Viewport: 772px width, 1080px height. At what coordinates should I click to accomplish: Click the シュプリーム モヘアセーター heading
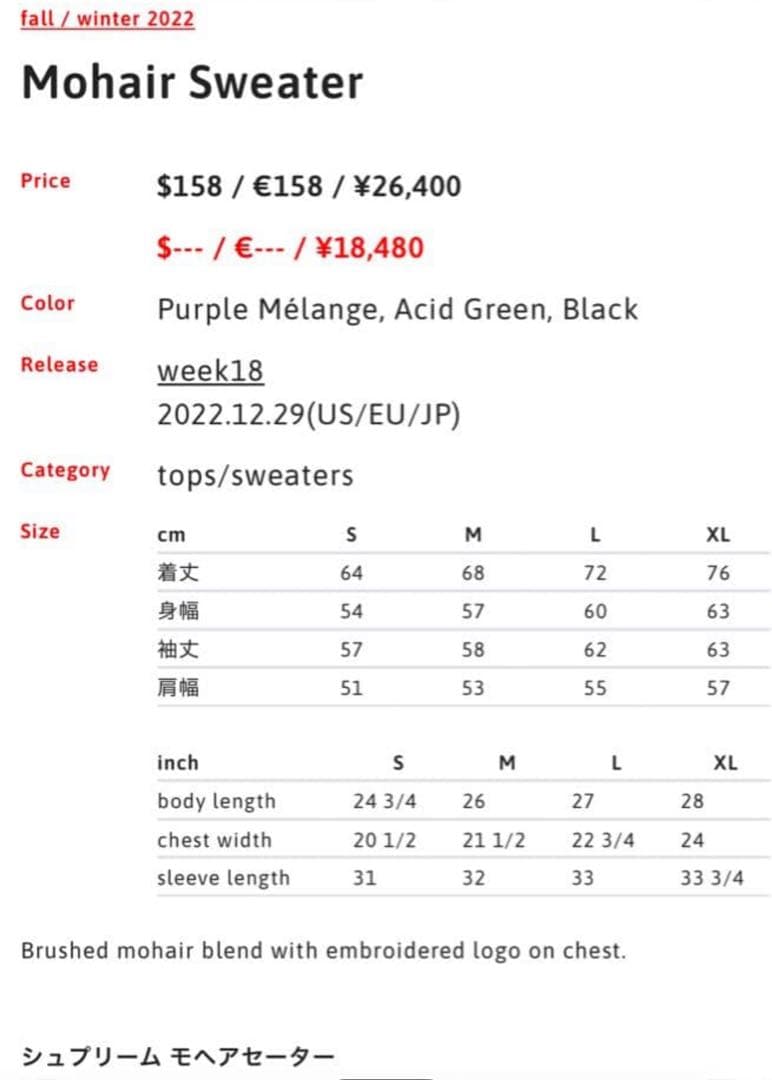coord(178,1056)
